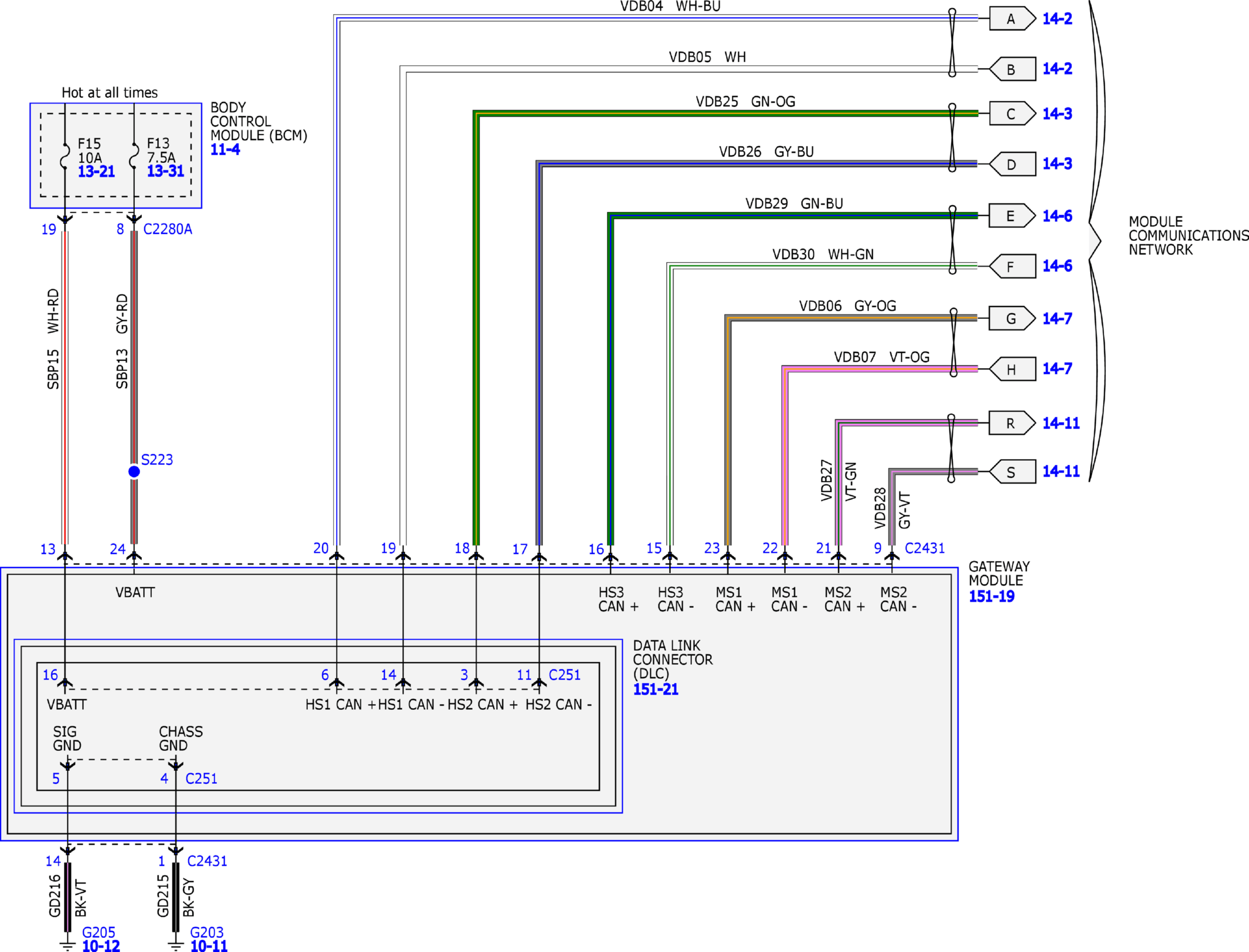Open fuse F13 link 13-31
This screenshot has width=1249, height=952.
(165, 171)
